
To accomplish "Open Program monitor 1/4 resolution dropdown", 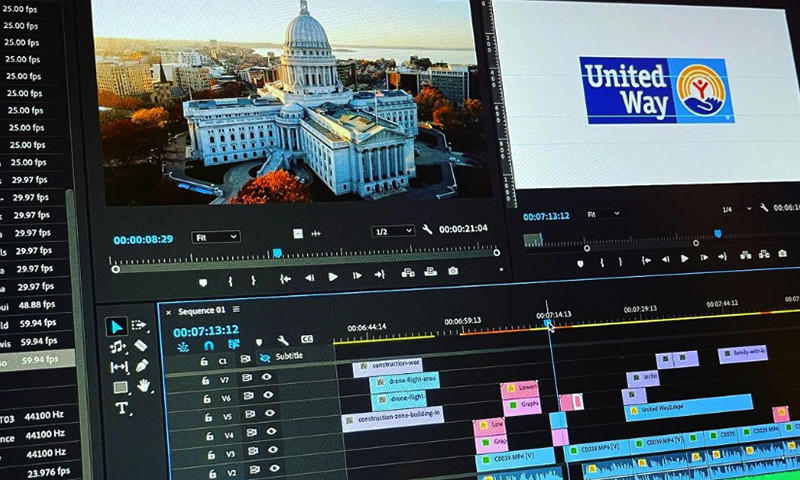I will click(x=736, y=209).
